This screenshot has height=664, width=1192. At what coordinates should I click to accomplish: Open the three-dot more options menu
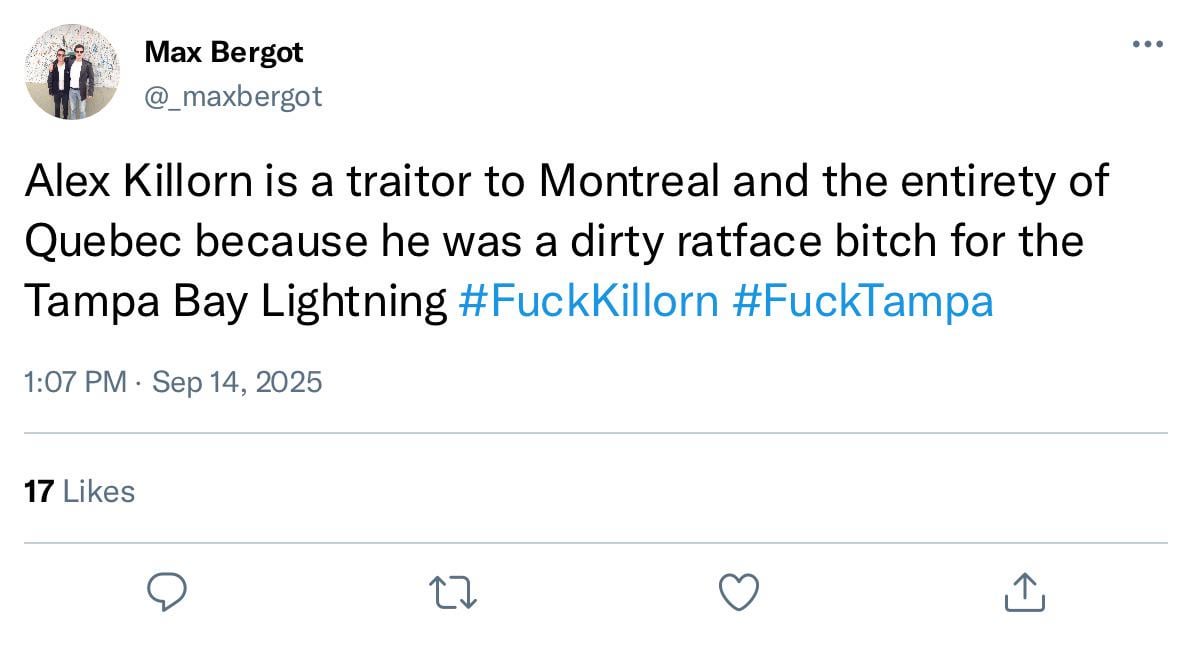pyautogui.click(x=1147, y=44)
